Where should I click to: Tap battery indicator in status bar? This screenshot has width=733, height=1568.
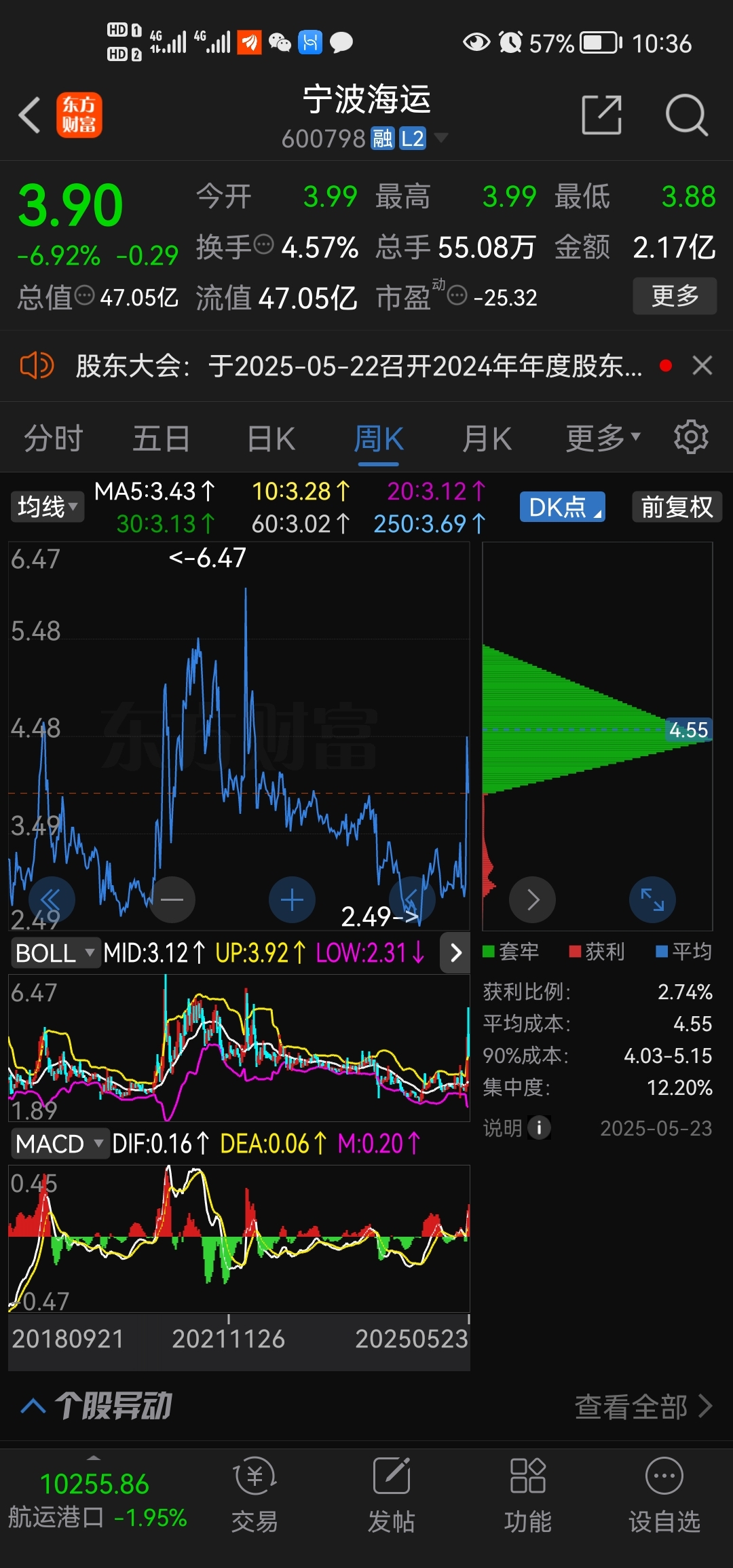tap(601, 43)
